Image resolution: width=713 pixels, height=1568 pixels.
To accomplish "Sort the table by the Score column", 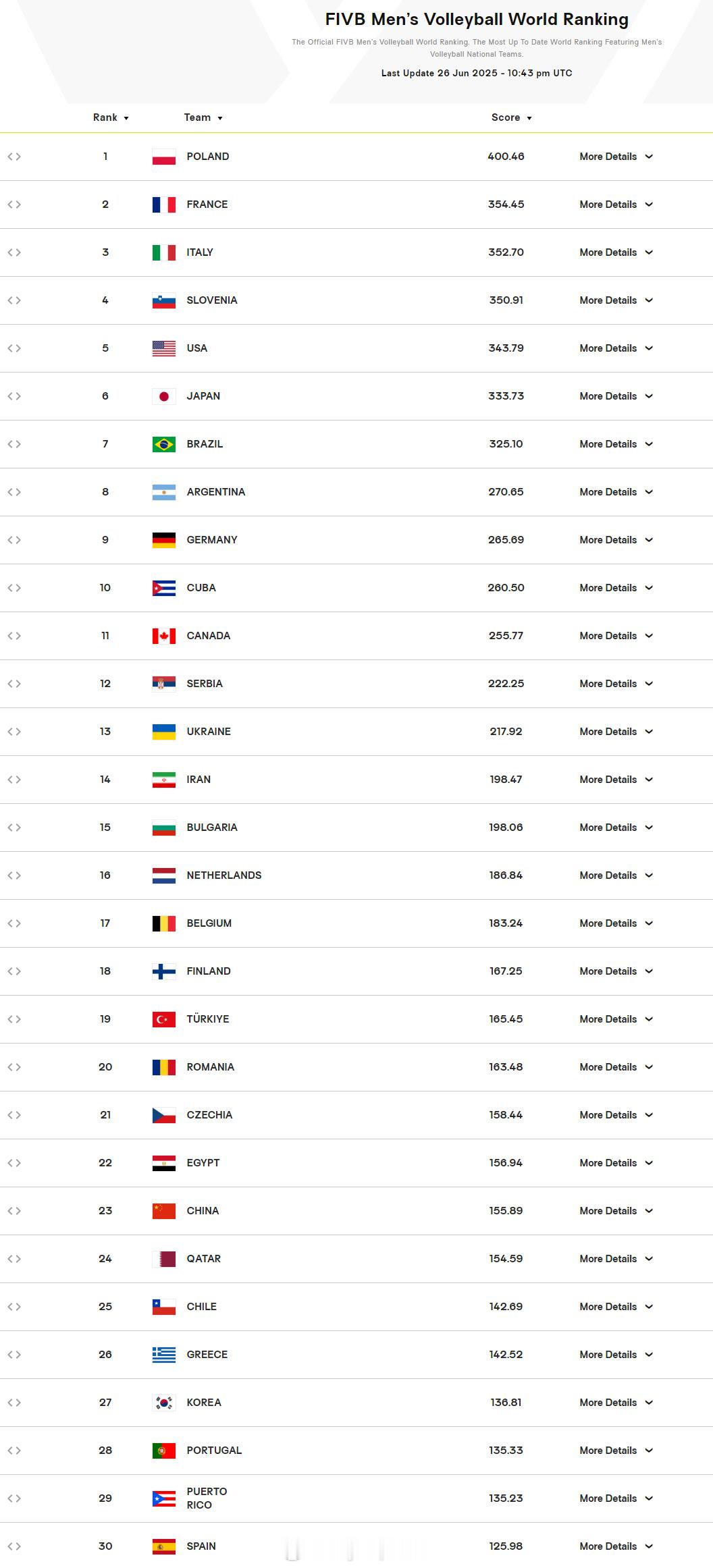I will pyautogui.click(x=512, y=117).
